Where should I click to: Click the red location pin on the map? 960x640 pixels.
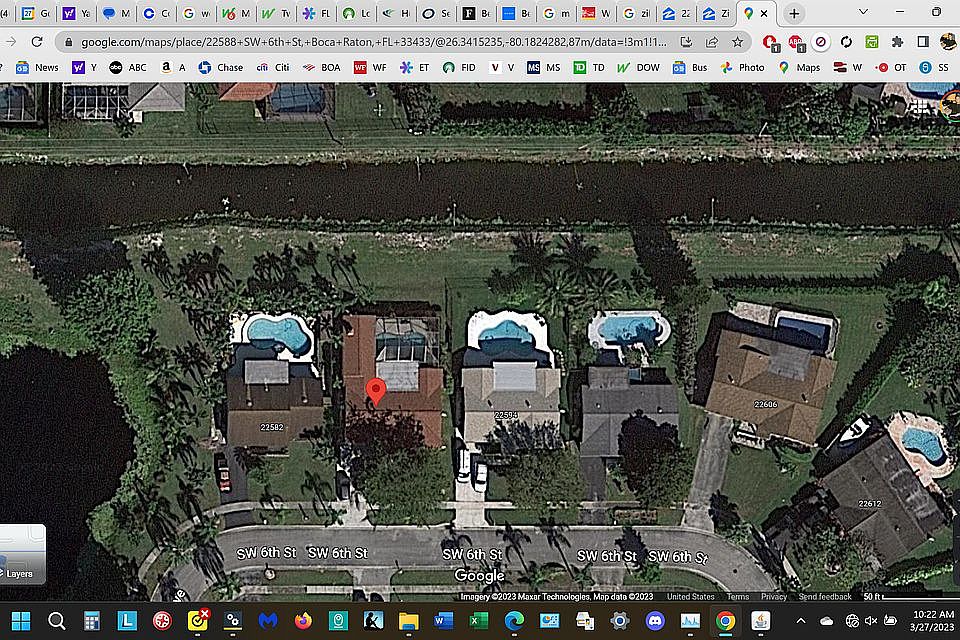point(376,391)
